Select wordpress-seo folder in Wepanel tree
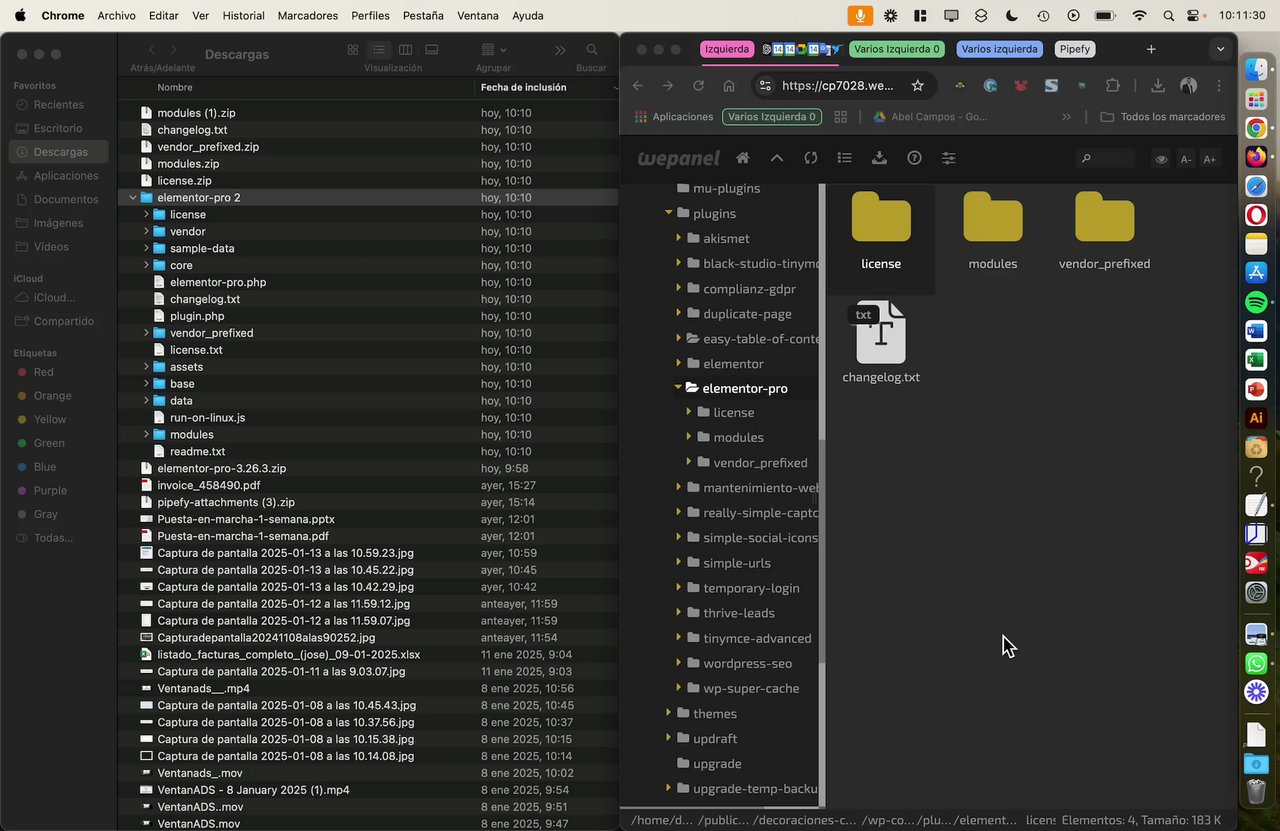This screenshot has height=831, width=1280. pyautogui.click(x=747, y=663)
